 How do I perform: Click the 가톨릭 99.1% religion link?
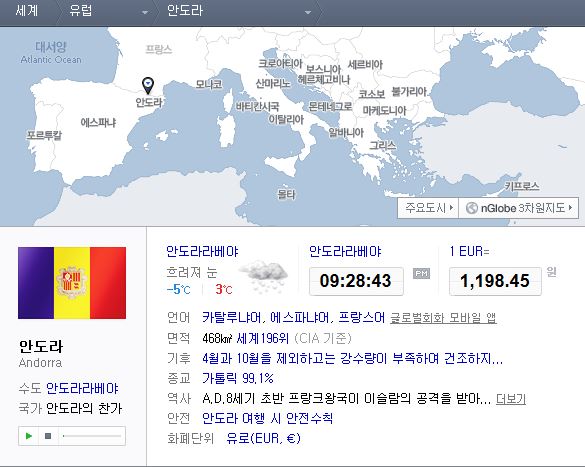pos(238,378)
